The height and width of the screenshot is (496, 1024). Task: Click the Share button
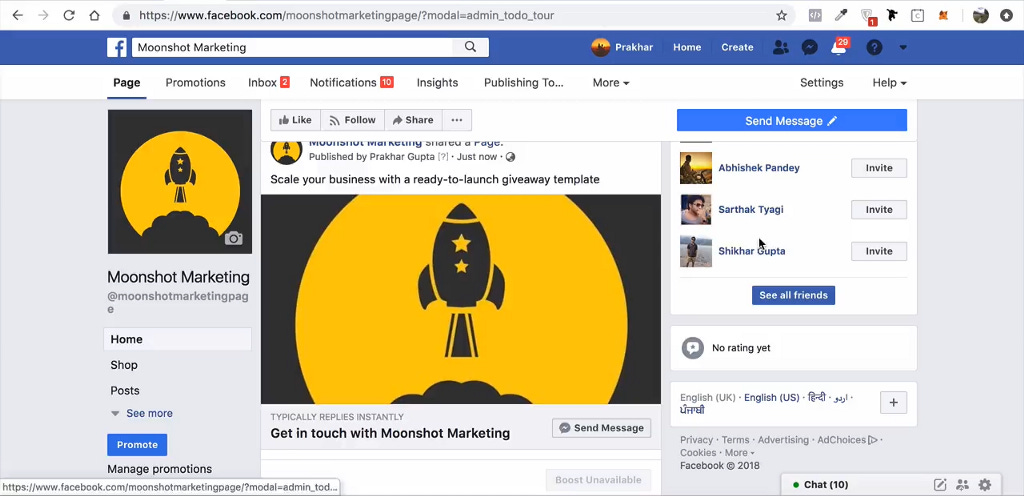click(413, 120)
